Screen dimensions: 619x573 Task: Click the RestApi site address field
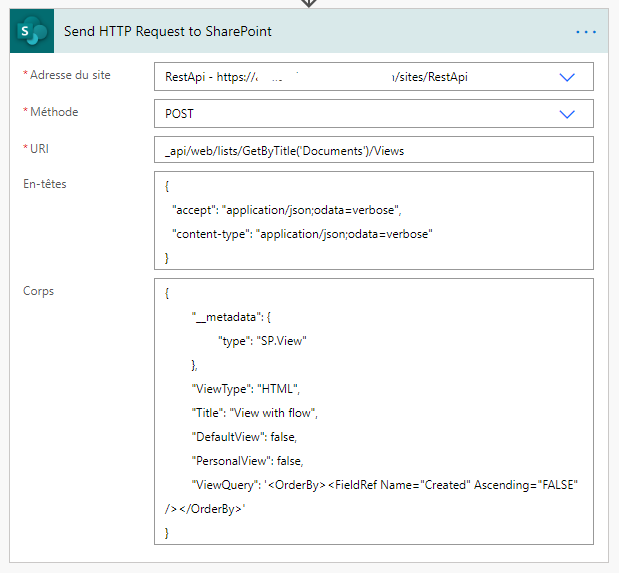(x=373, y=77)
